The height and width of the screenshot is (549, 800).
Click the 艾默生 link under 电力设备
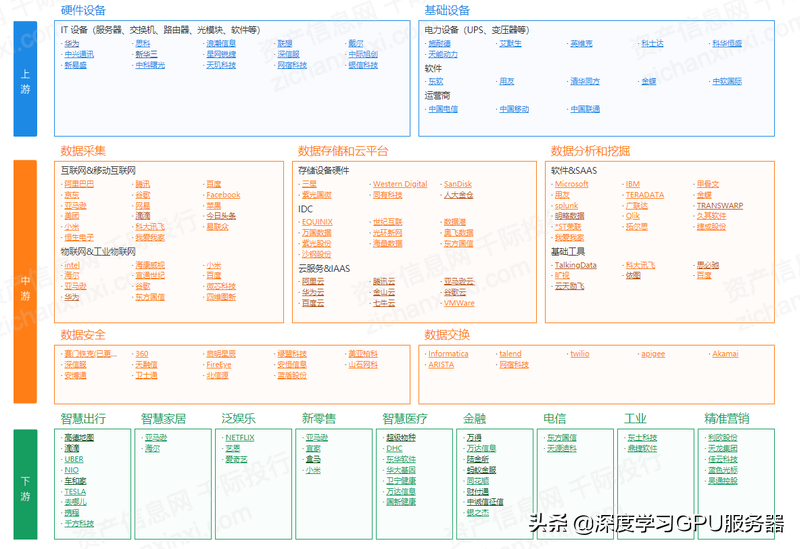pyautogui.click(x=510, y=43)
